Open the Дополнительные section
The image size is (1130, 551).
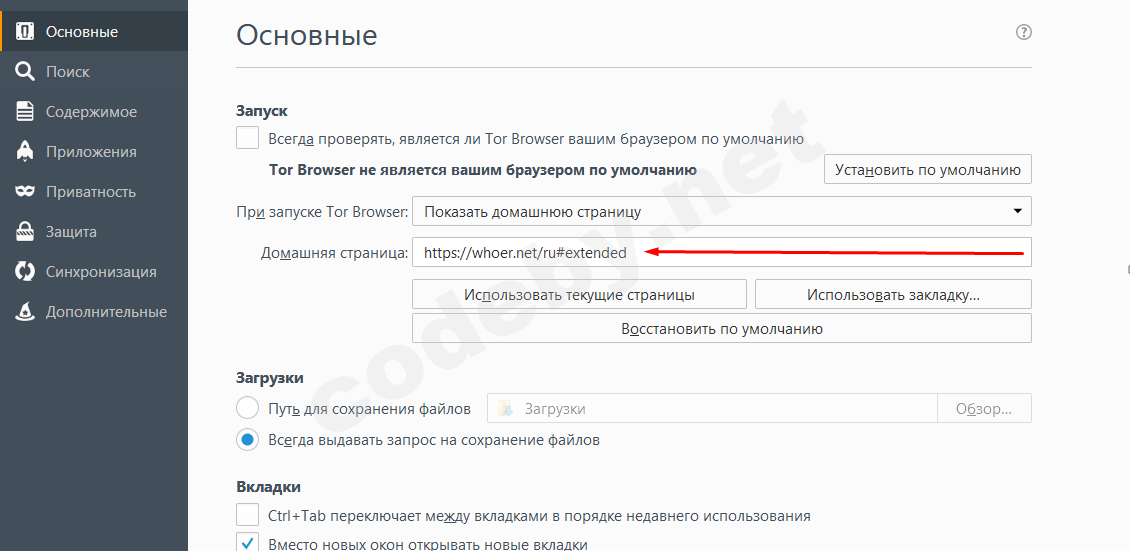pos(94,312)
